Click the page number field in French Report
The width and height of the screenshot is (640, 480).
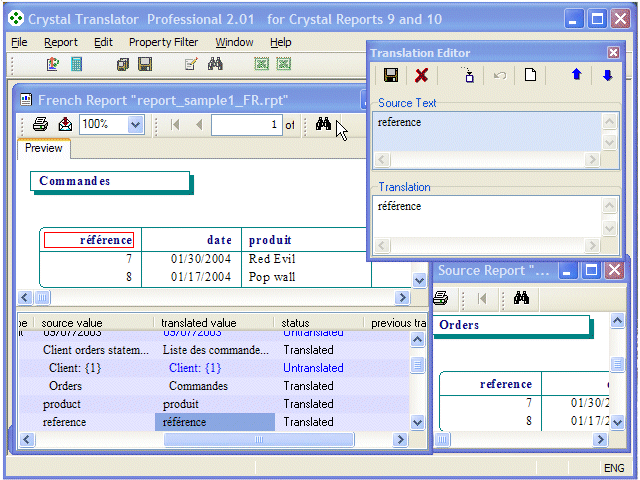pyautogui.click(x=247, y=124)
